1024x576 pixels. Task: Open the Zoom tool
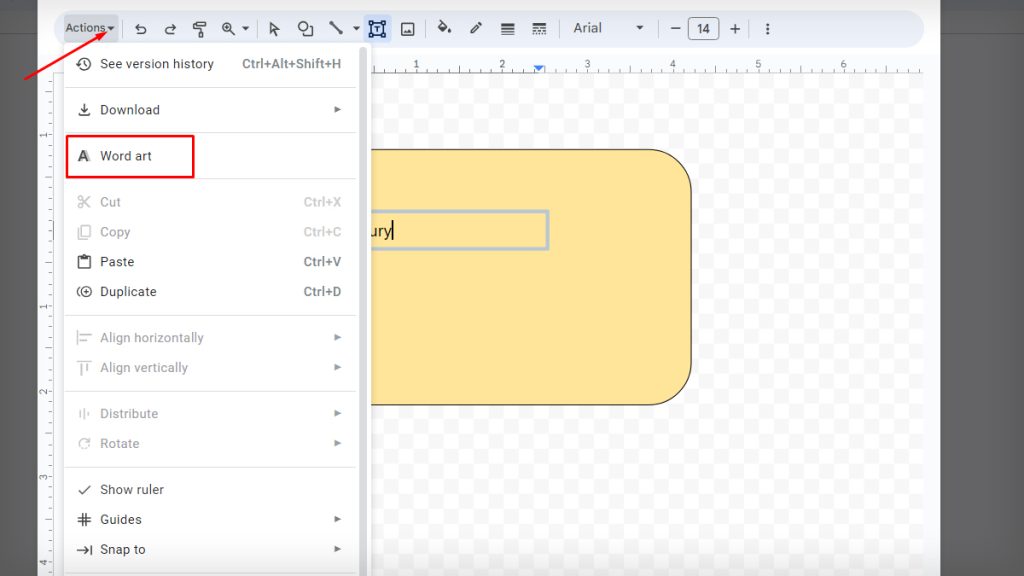[228, 28]
